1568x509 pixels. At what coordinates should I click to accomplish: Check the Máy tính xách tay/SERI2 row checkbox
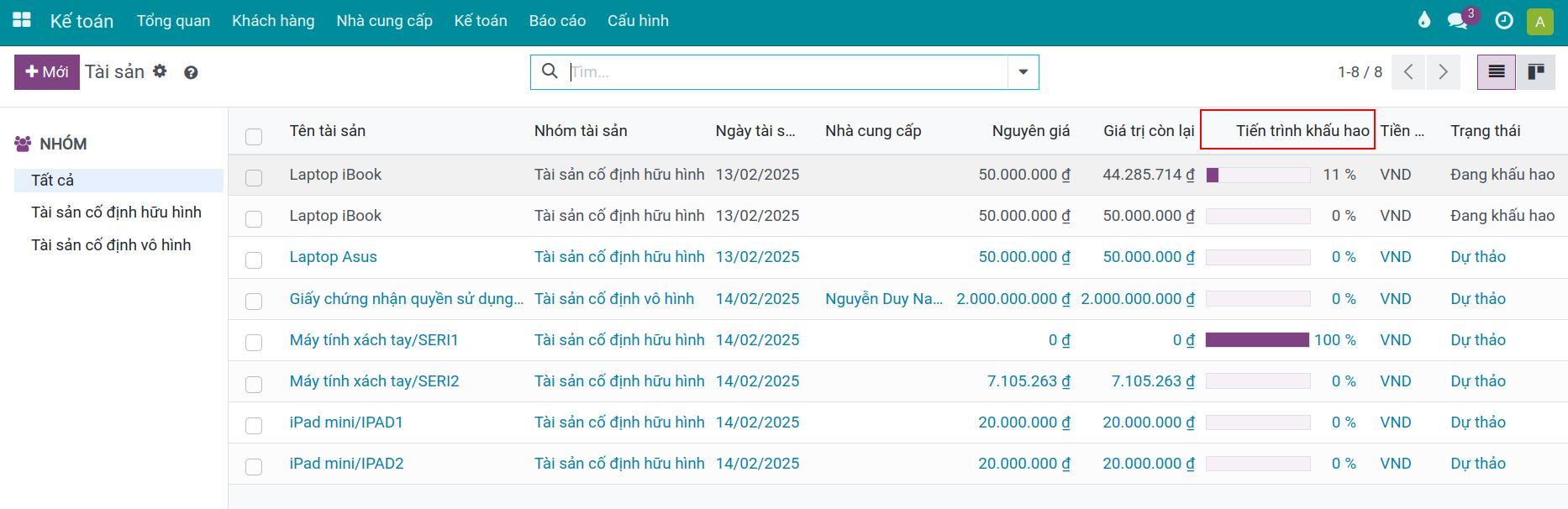254,384
